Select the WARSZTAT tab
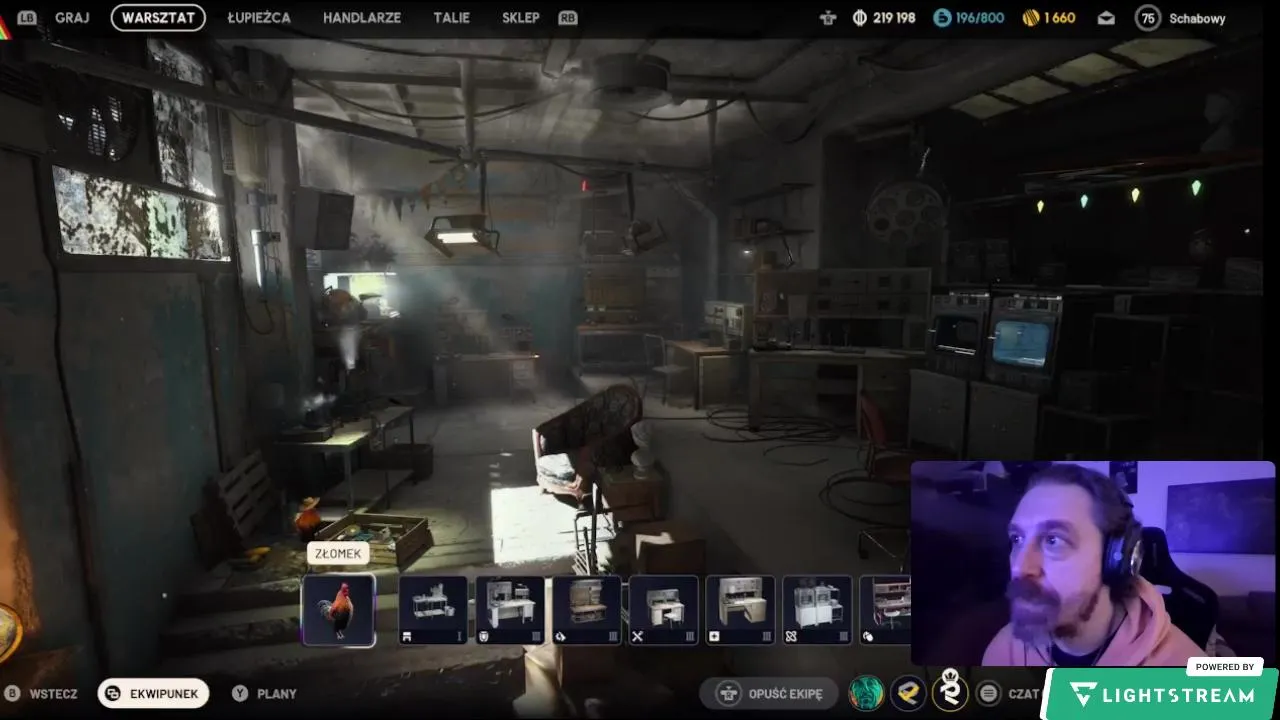The height and width of the screenshot is (720, 1280). (158, 18)
